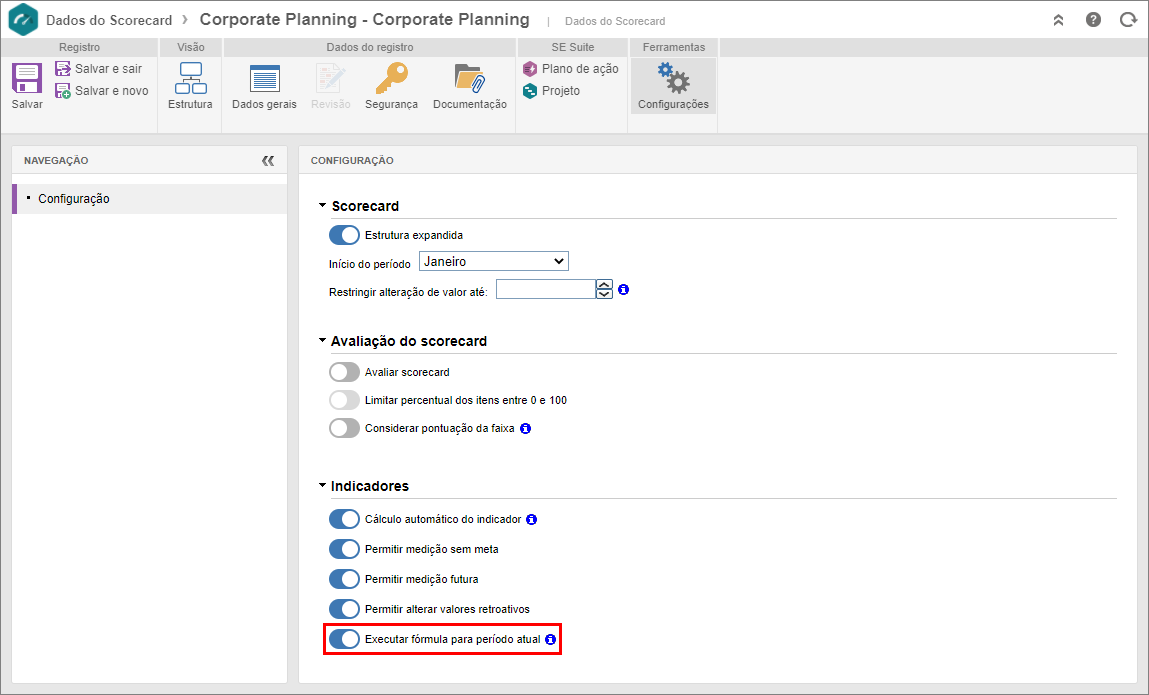Collapse the Indicadores section

322,485
